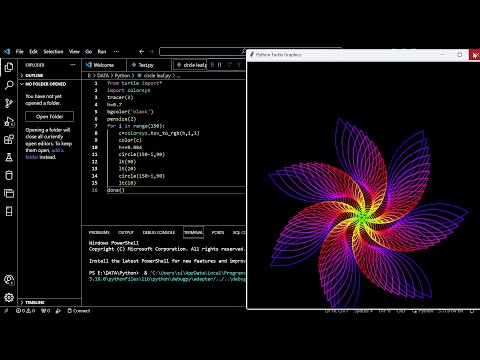480x360 pixels.
Task: Click the remote window icon in status bar
Action: (6, 311)
